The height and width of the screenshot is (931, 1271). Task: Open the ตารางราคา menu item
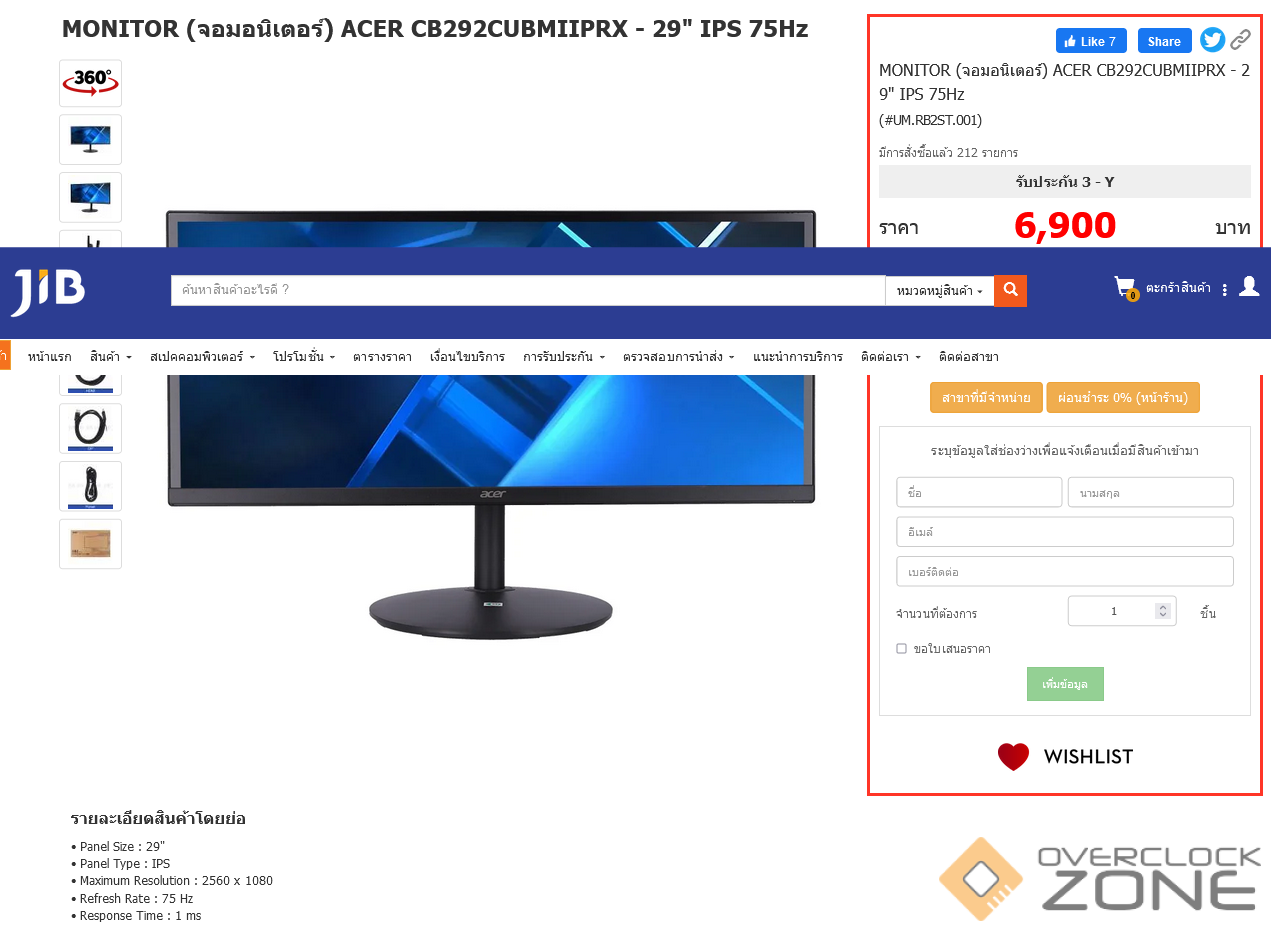click(x=382, y=357)
